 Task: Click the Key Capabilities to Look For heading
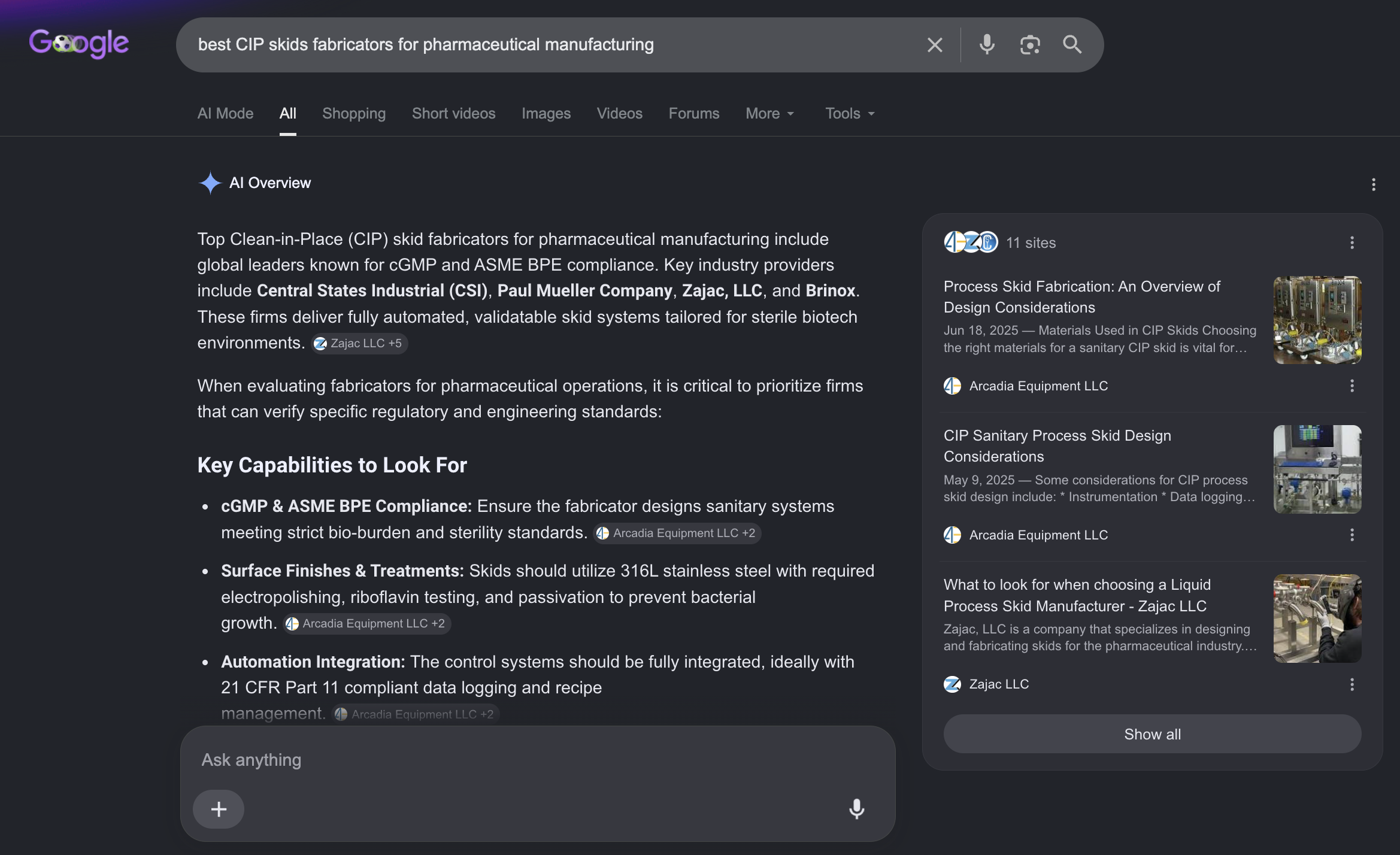[x=332, y=465]
